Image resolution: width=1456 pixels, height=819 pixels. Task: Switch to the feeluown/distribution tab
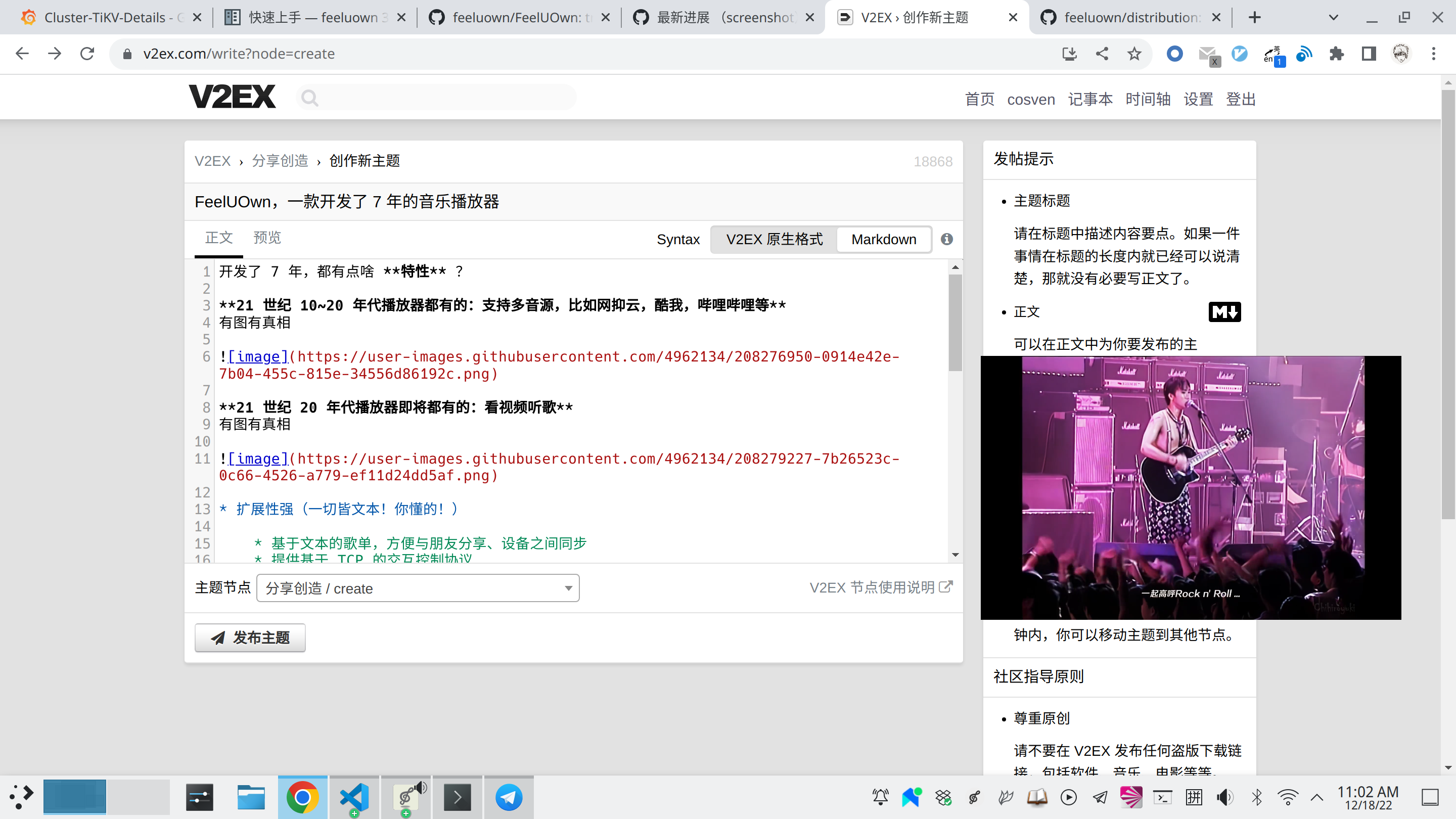click(1131, 18)
